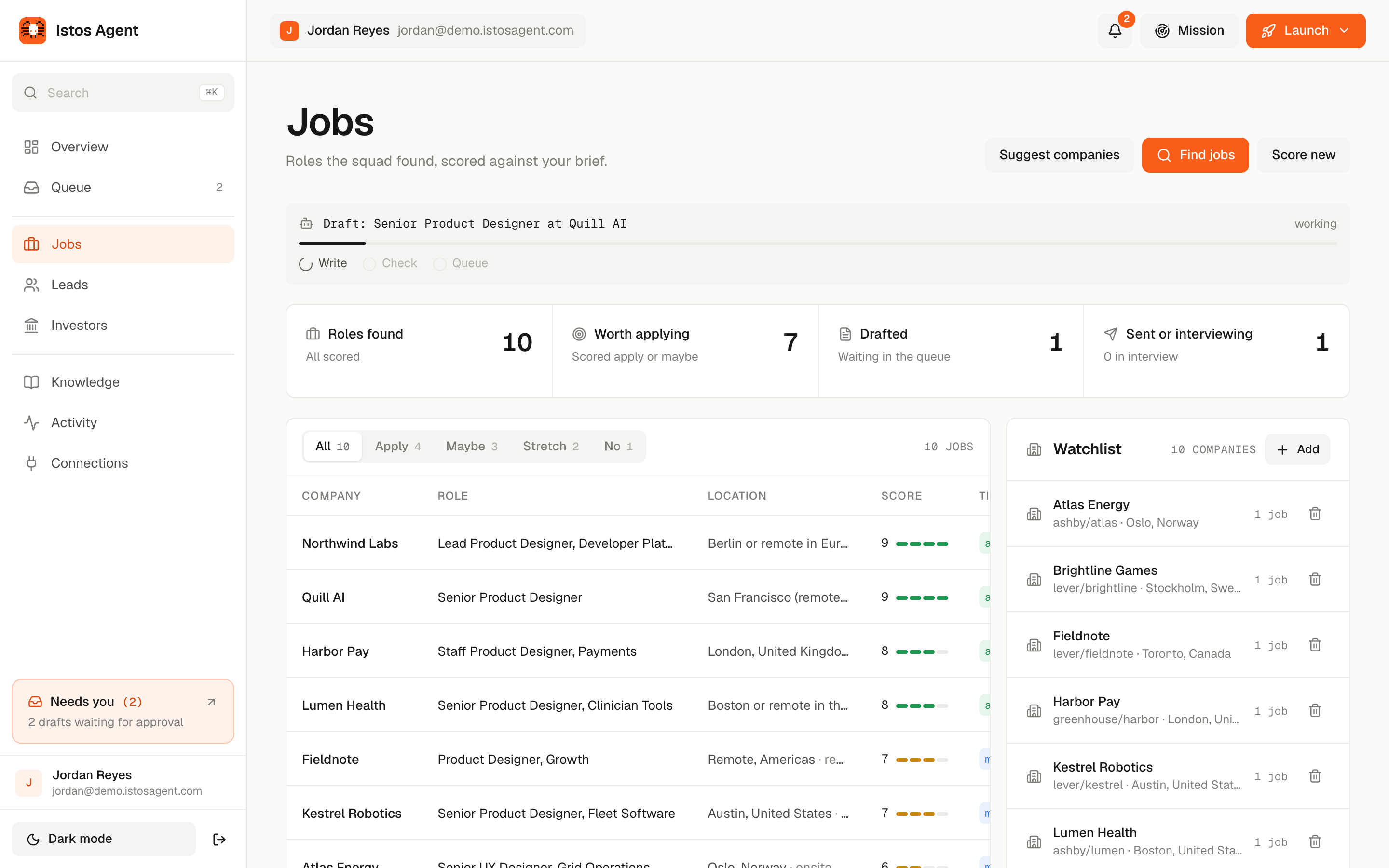
Task: Go to Leads in the sidebar
Action: point(123,285)
